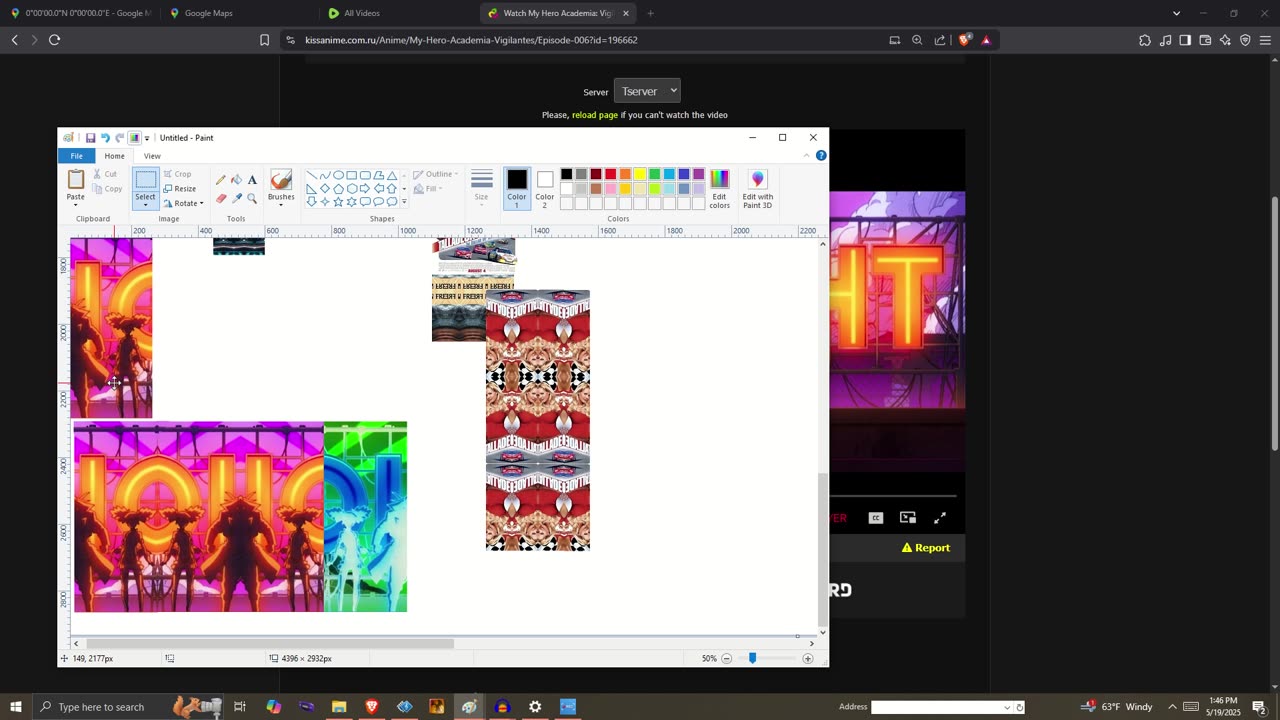Open Paint Help with the question mark icon
1280x720 pixels.
(x=821, y=156)
